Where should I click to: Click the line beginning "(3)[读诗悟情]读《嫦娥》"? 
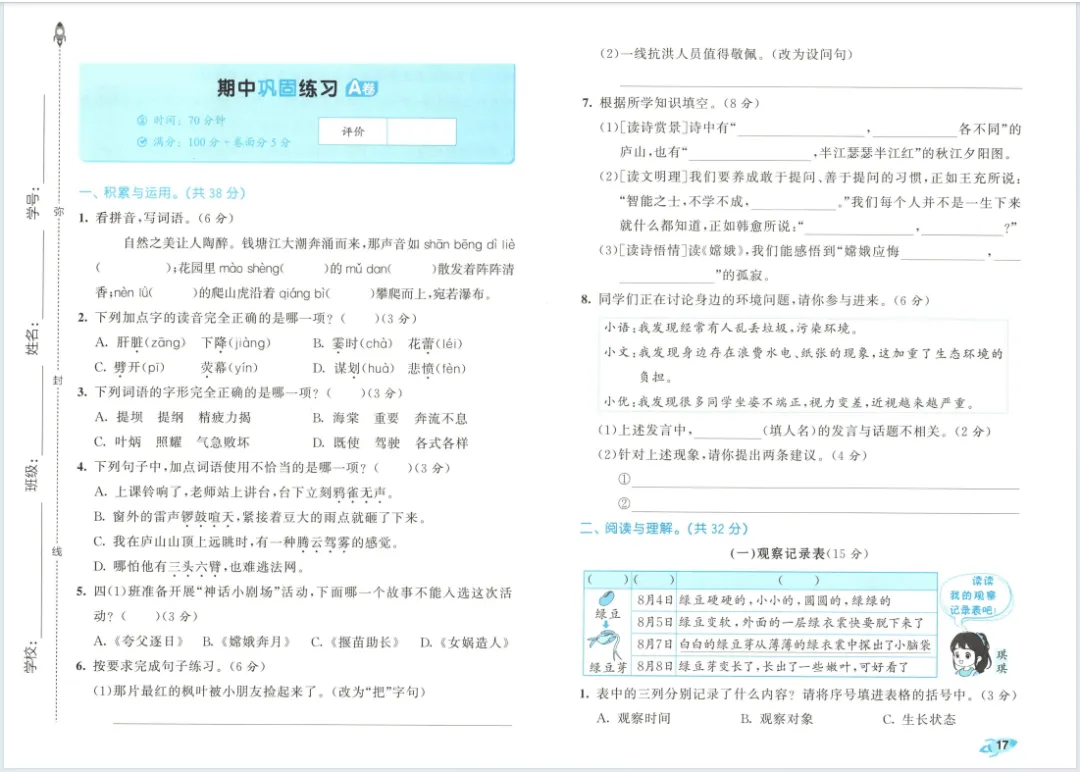[809, 251]
